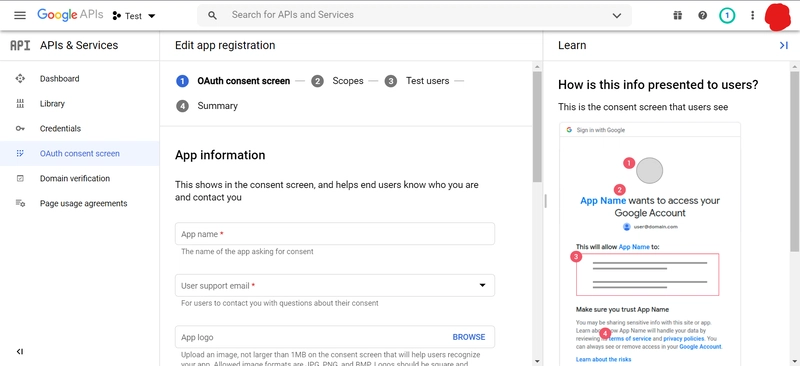Click the App name input field

click(x=335, y=234)
